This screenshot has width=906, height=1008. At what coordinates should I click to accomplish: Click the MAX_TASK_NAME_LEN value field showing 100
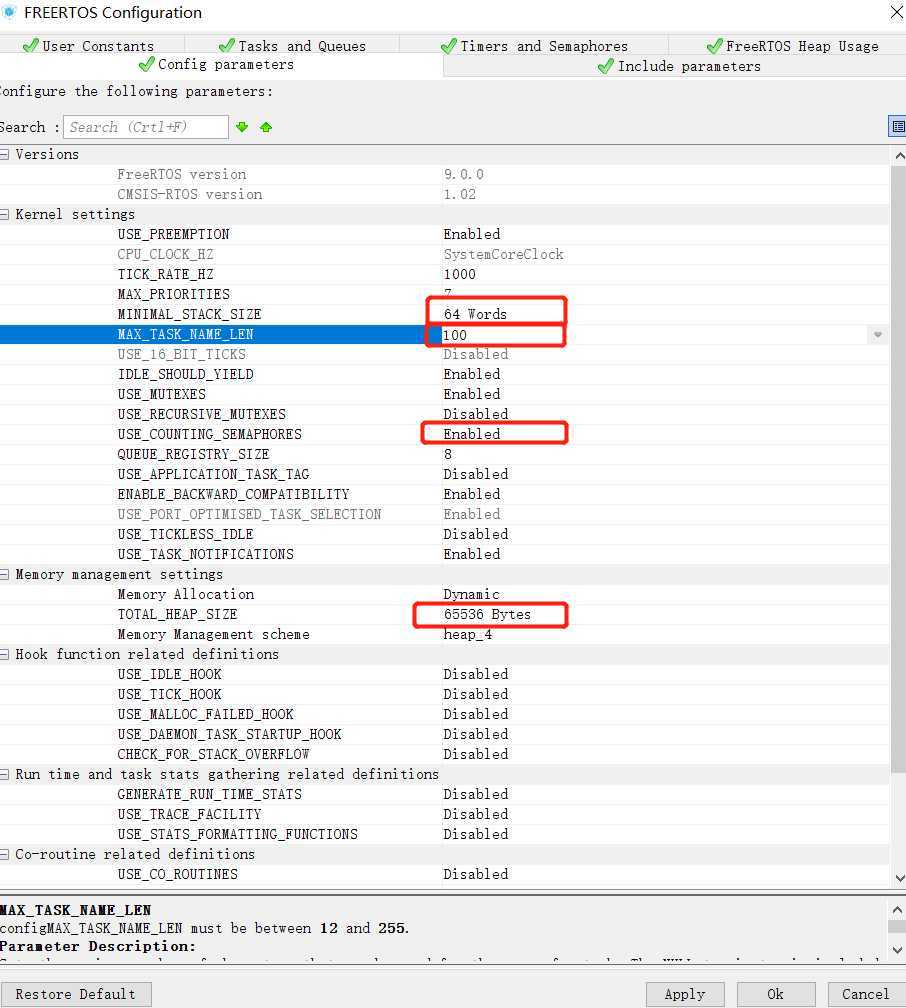pyautogui.click(x=655, y=335)
